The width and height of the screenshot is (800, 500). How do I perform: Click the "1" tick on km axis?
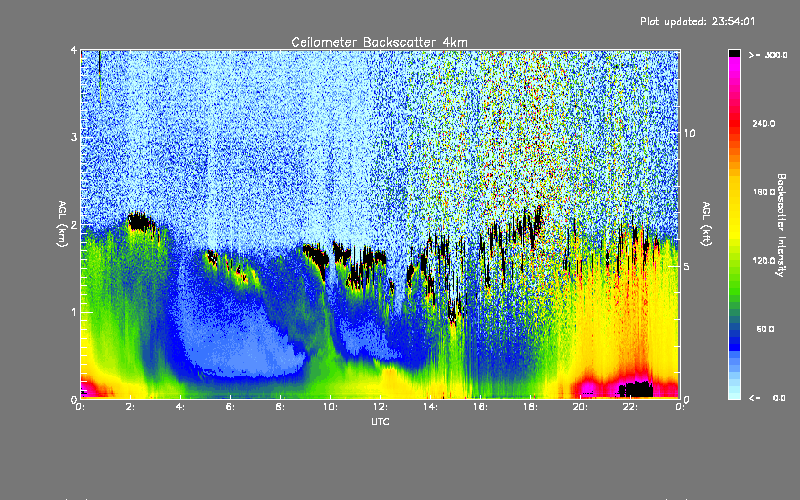point(74,312)
